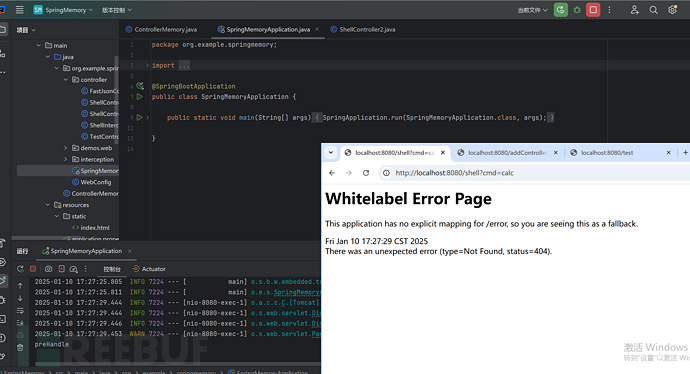Expand the demos.web package
Viewport: 690px width, 374px height.
click(66, 148)
